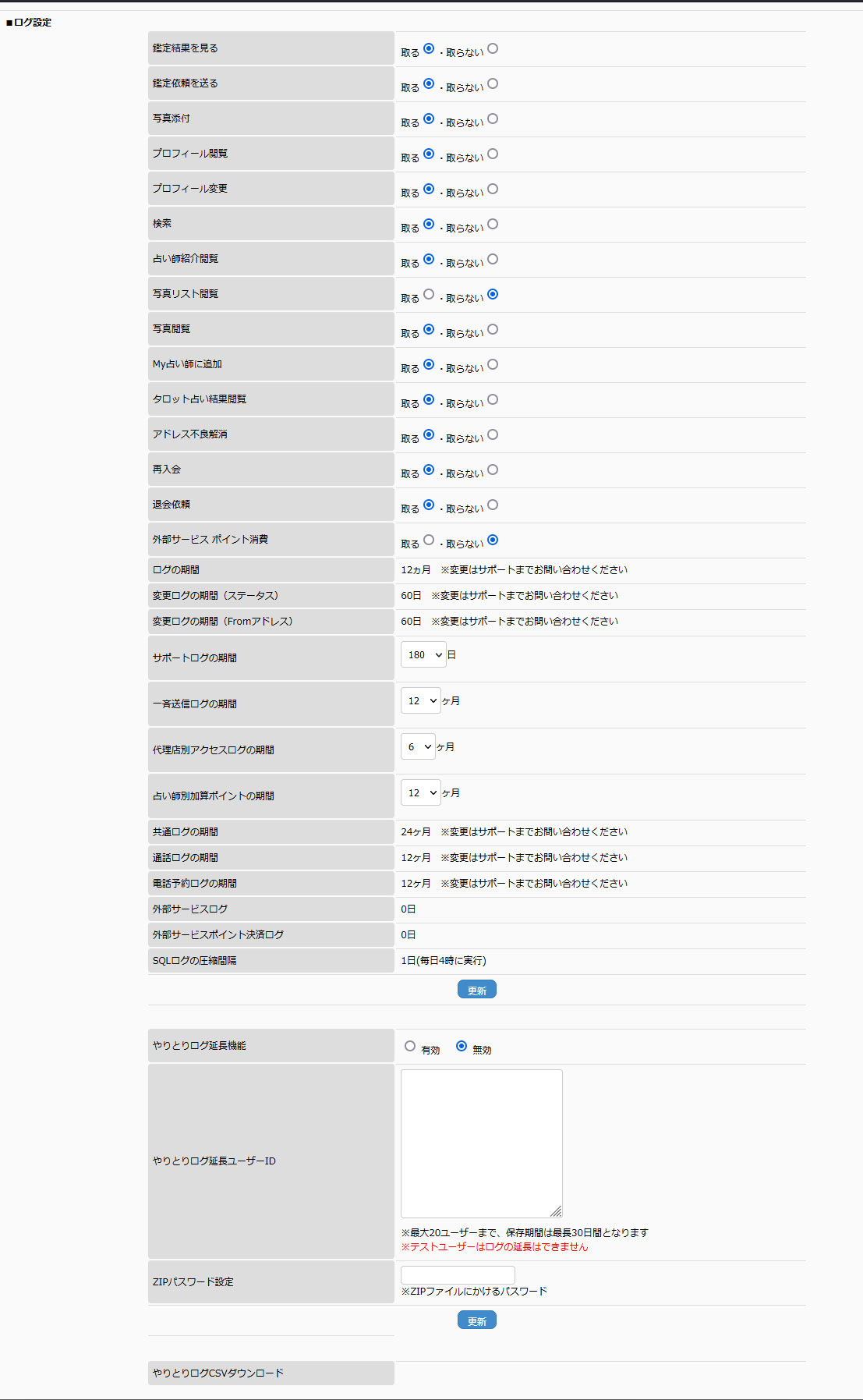863x1400 pixels.
Task: Select 取らない for 鑑定依頼を送る
Action: pyautogui.click(x=493, y=84)
